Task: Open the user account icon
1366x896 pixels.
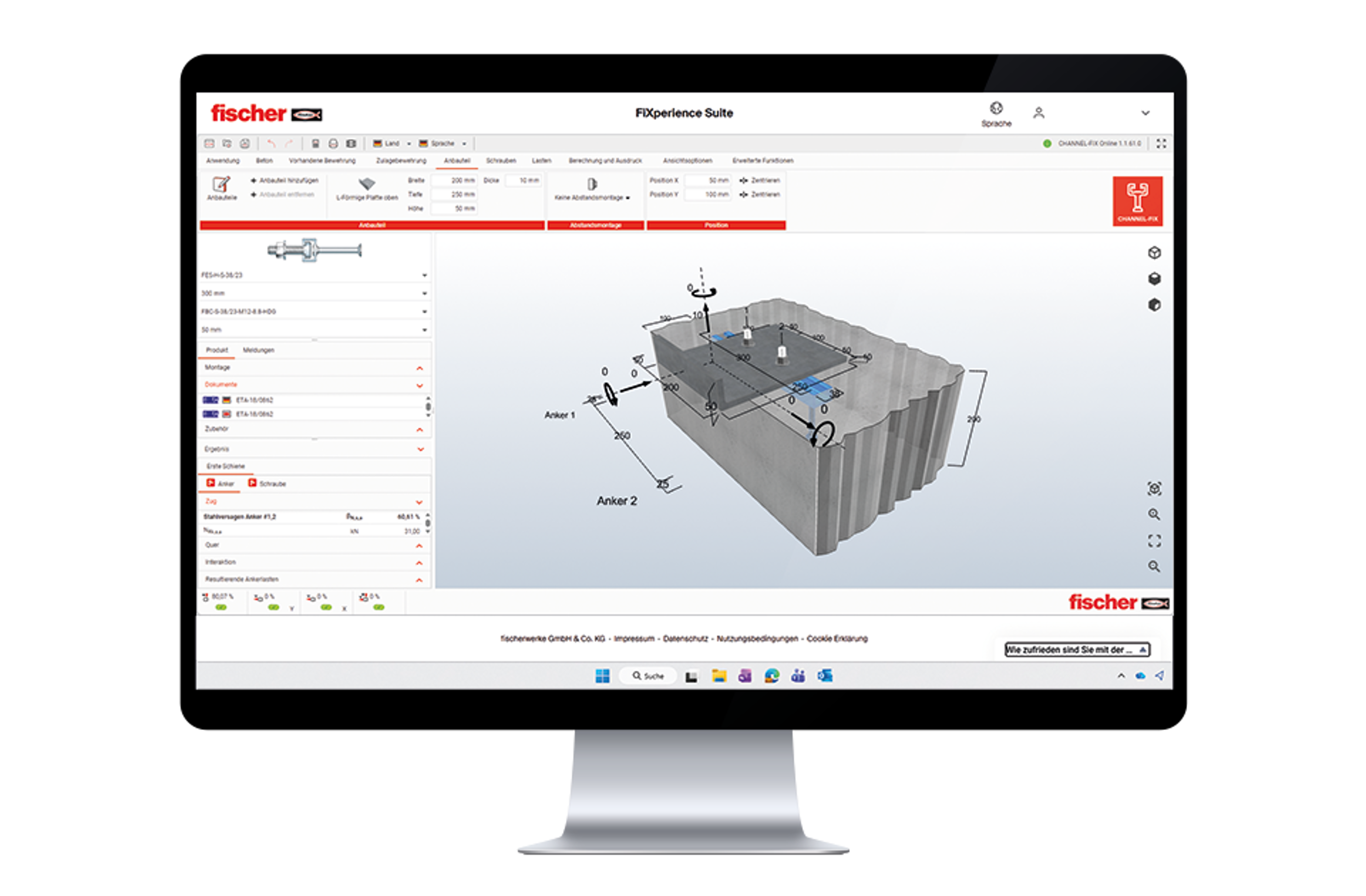Action: 1039,113
